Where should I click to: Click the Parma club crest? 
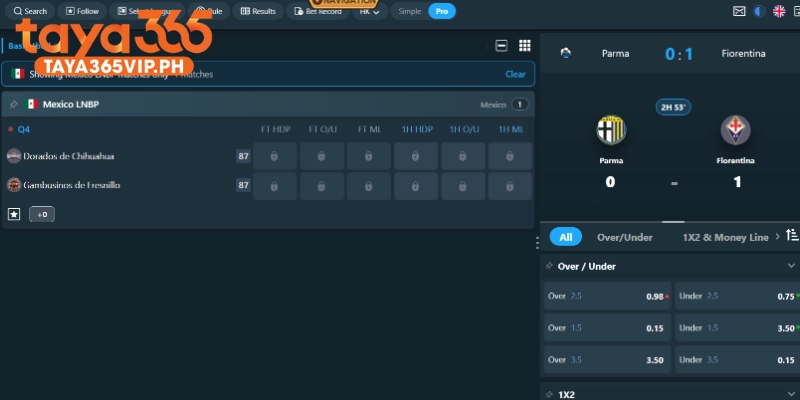coord(611,130)
